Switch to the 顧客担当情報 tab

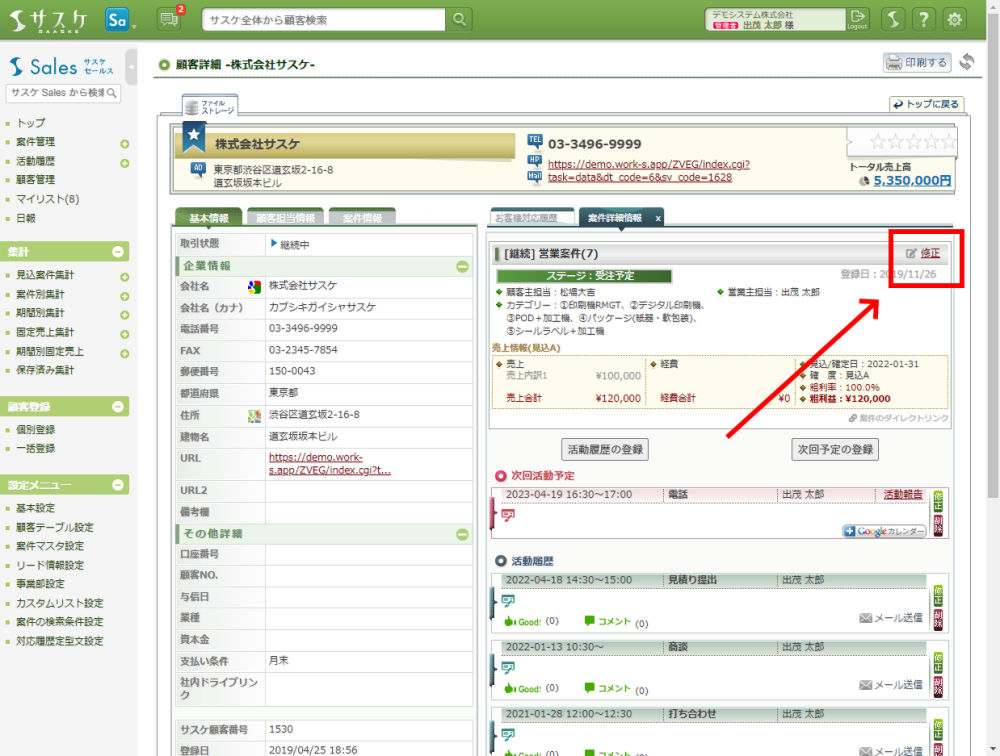pos(285,218)
